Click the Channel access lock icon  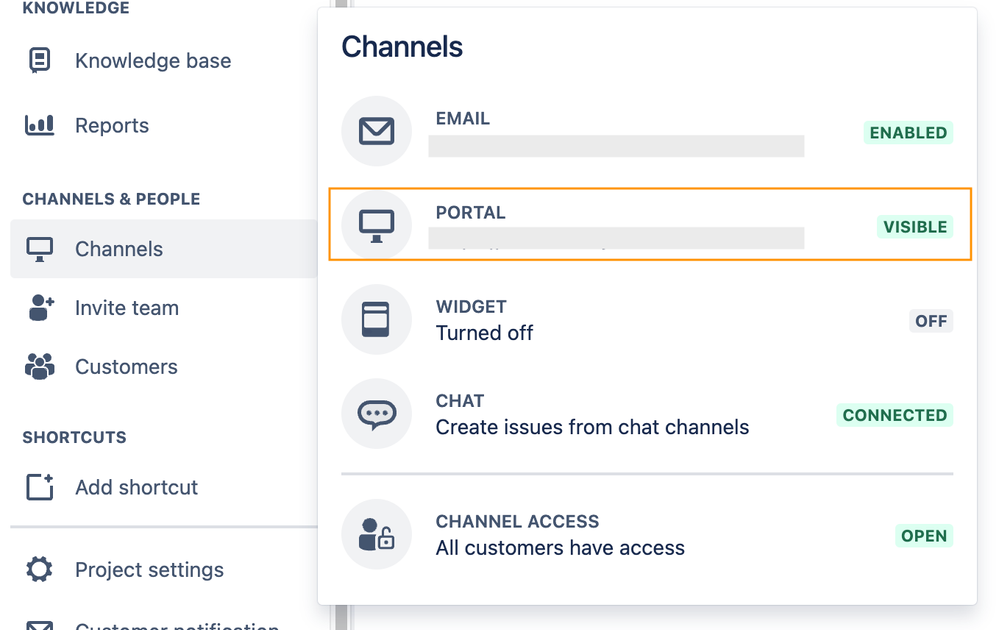pyautogui.click(x=377, y=534)
